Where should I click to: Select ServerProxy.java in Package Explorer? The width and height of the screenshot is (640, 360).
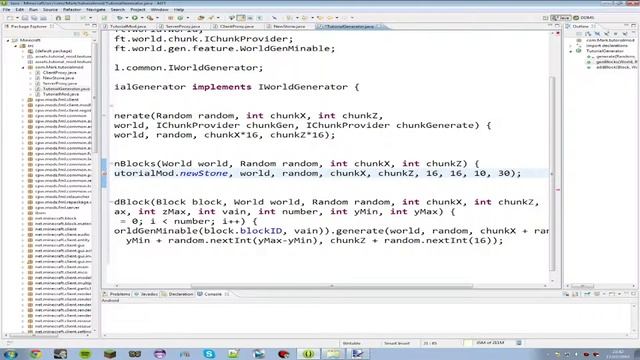pos(60,83)
